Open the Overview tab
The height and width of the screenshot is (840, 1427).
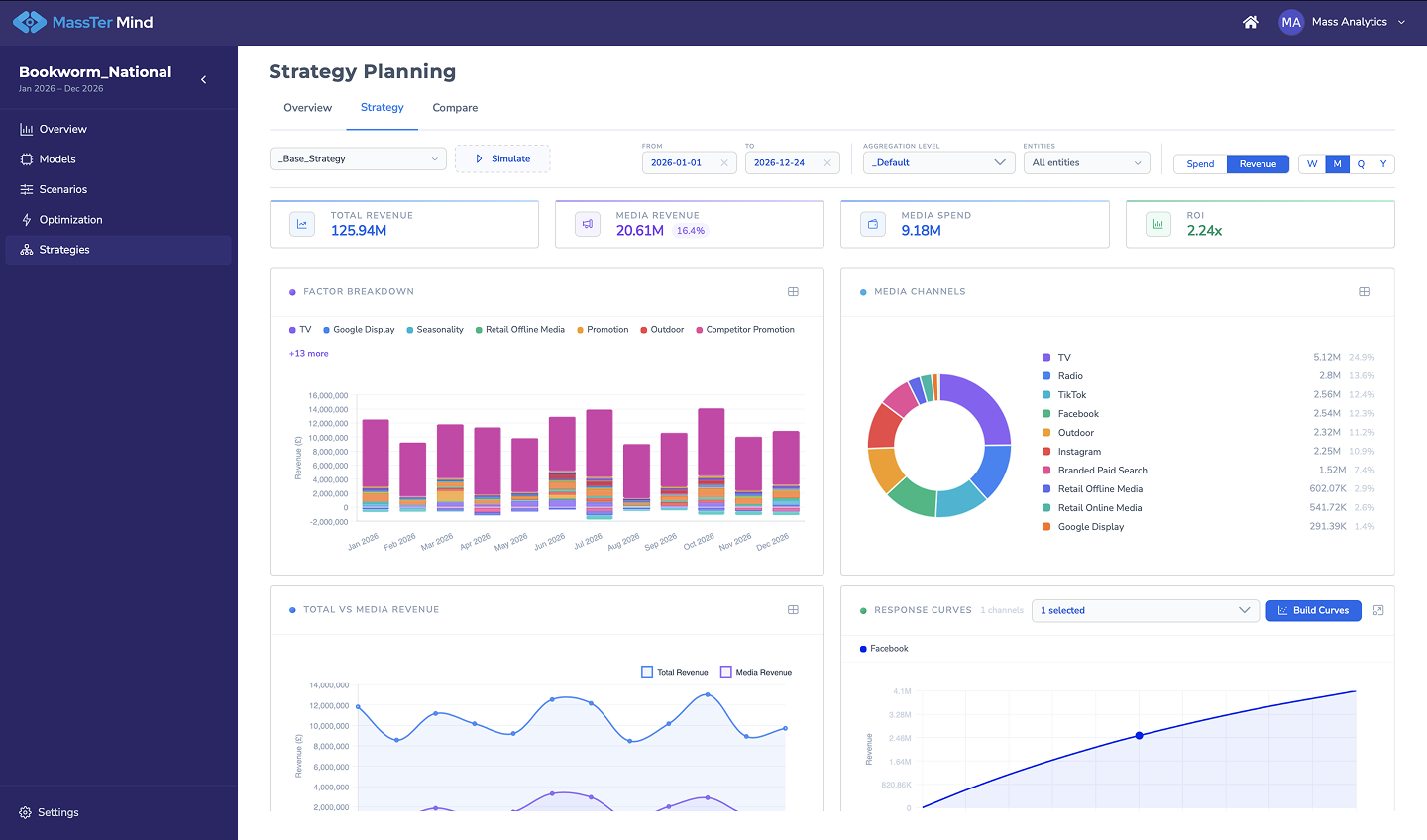(x=308, y=108)
